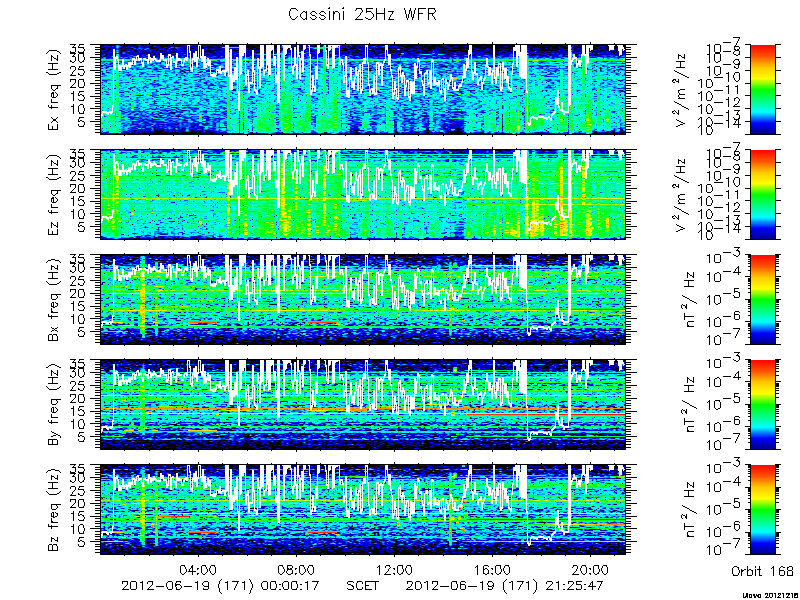800x600 pixels.
Task: Click the 16:00 time axis label
Action: click(492, 569)
